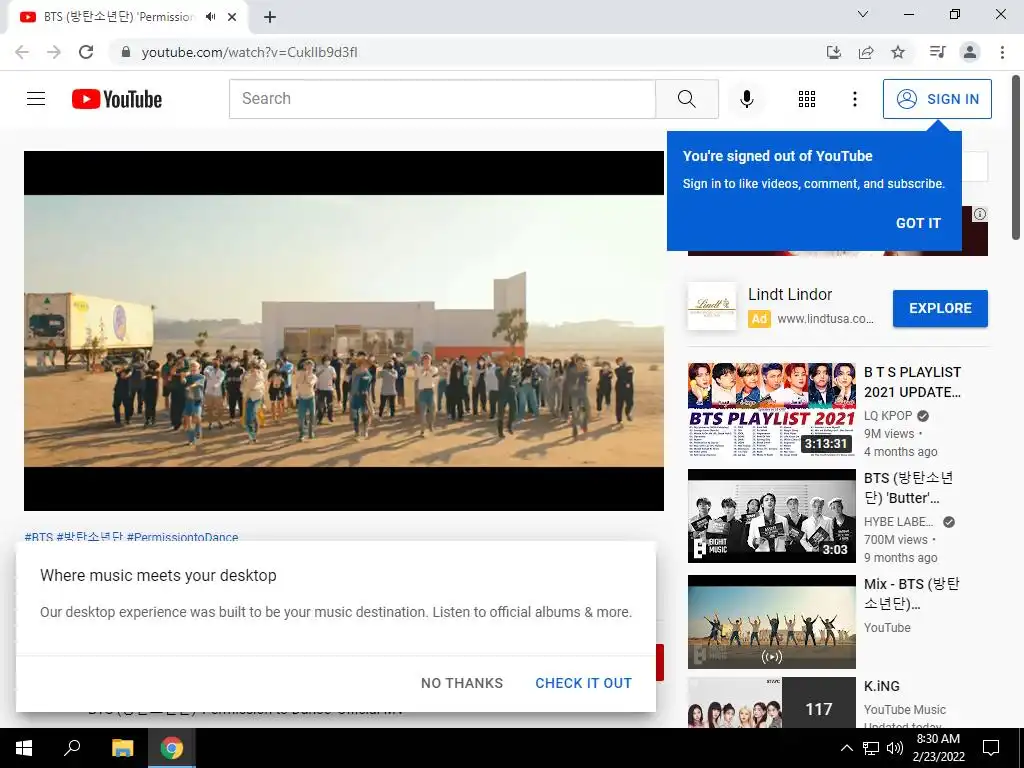Viewport: 1024px width, 768px height.
Task: Open the BTS Butter video thumbnail
Action: pyautogui.click(x=771, y=516)
